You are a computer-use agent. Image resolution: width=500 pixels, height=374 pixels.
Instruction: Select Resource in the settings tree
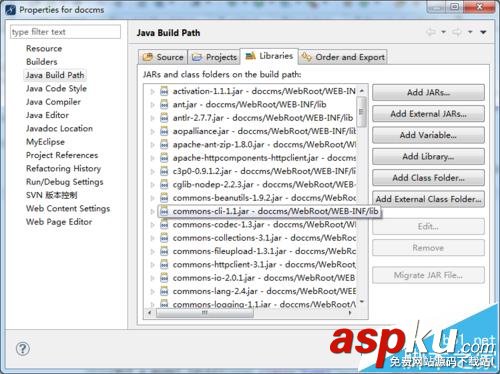pos(44,48)
